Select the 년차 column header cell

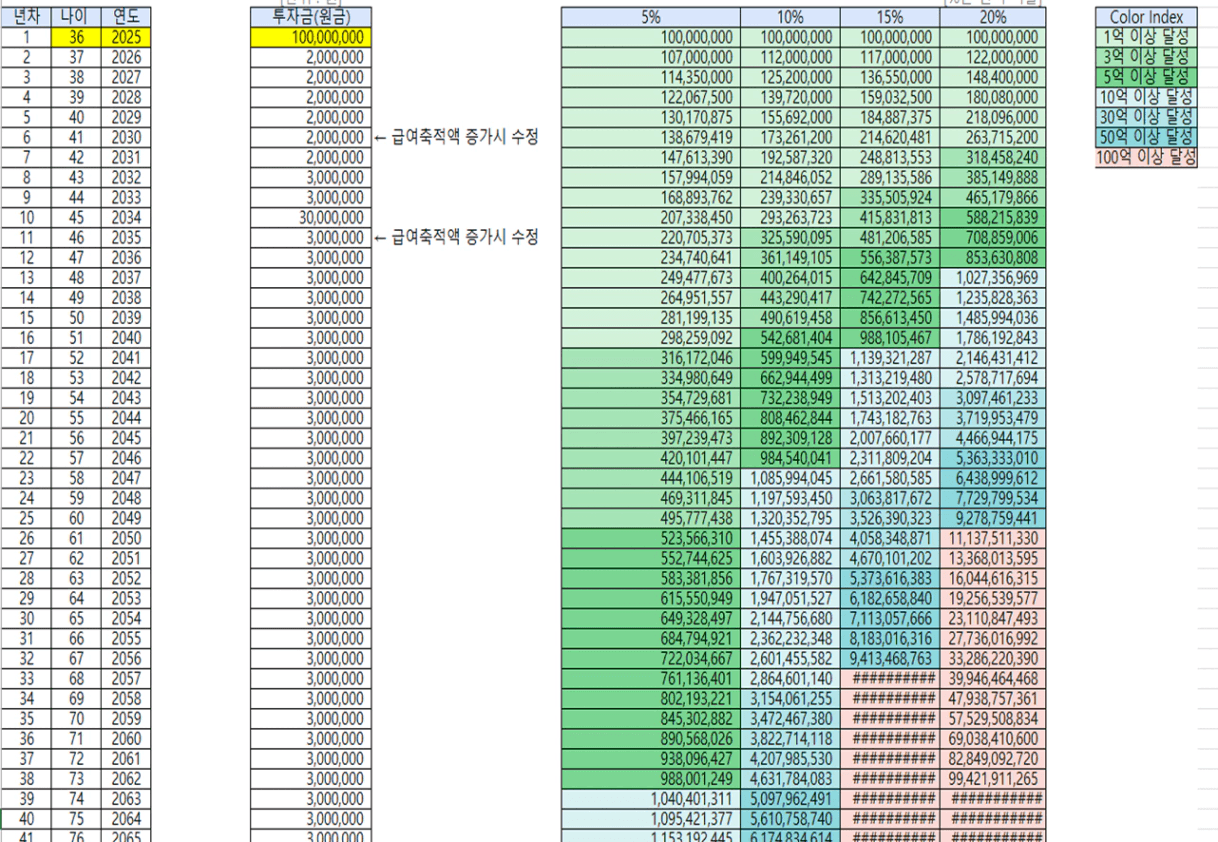pos(26,17)
